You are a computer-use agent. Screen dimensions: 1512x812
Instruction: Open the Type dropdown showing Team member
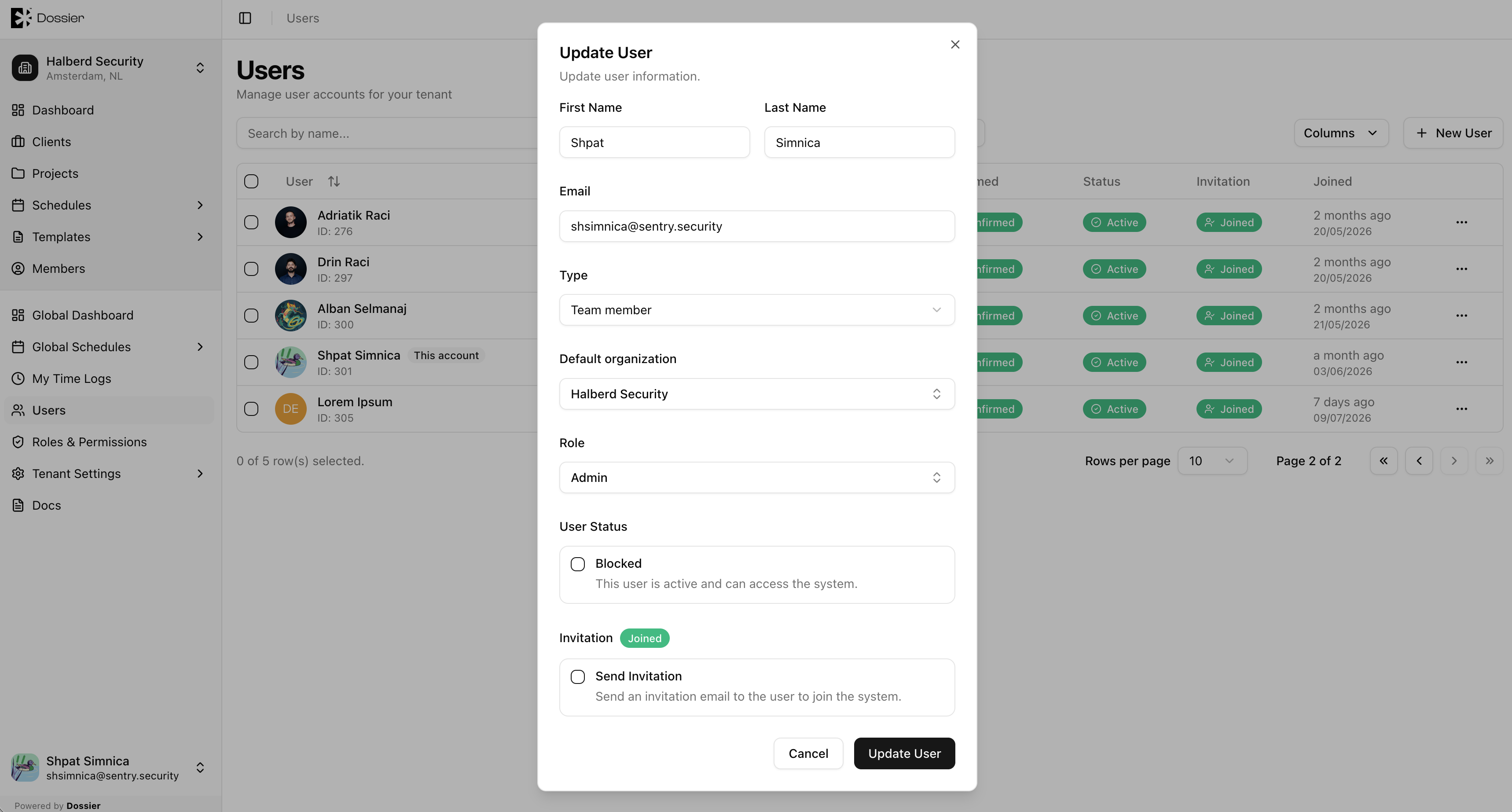pyautogui.click(x=756, y=310)
